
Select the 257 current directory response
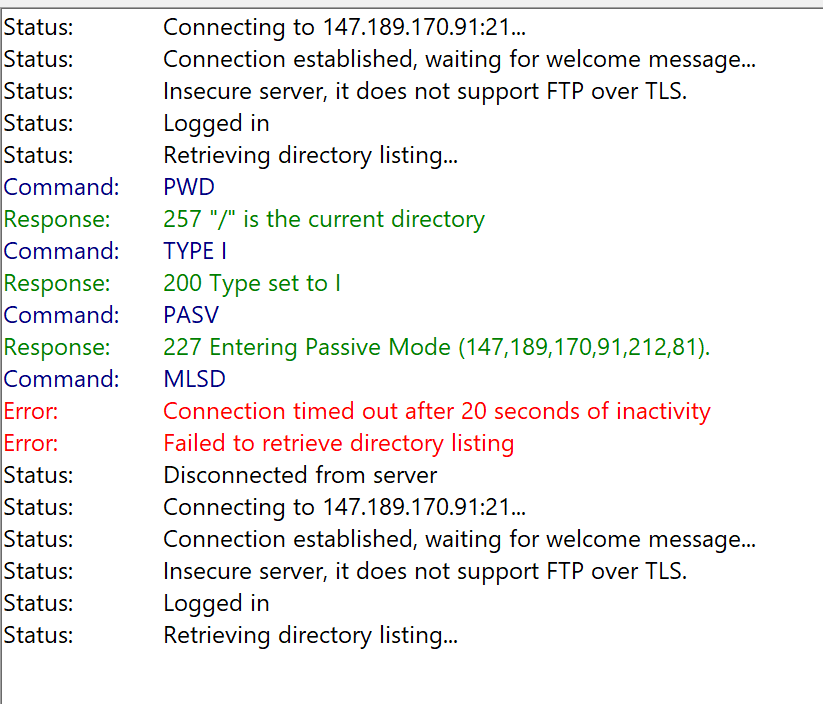pos(323,219)
